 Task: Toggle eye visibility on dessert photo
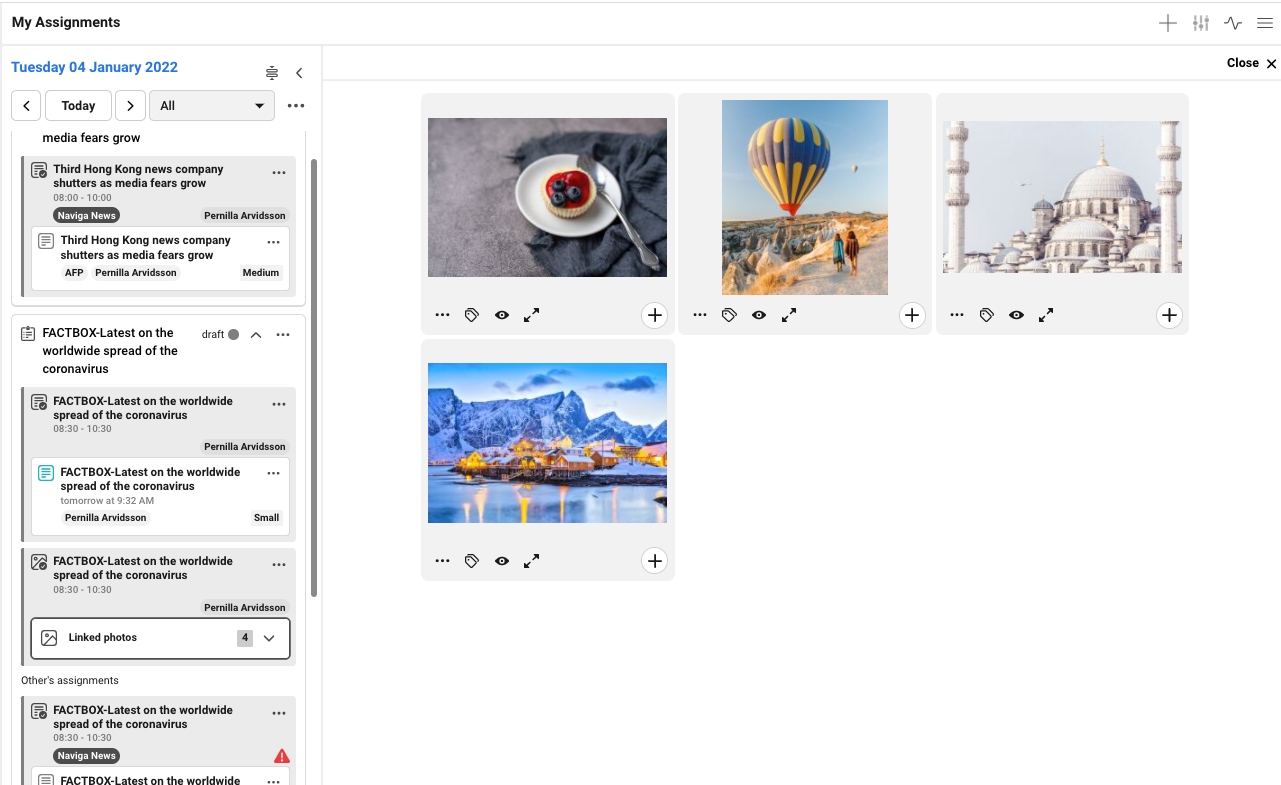coord(502,315)
